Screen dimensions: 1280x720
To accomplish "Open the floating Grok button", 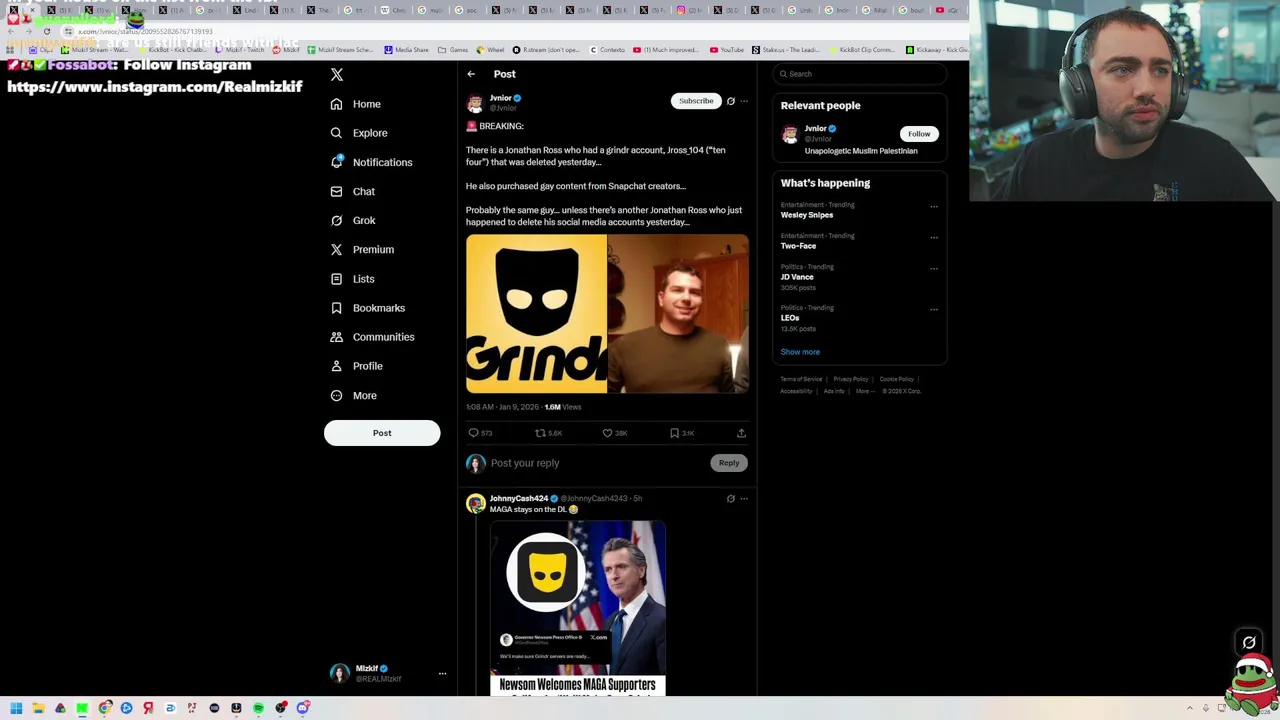I will [x=1249, y=643].
